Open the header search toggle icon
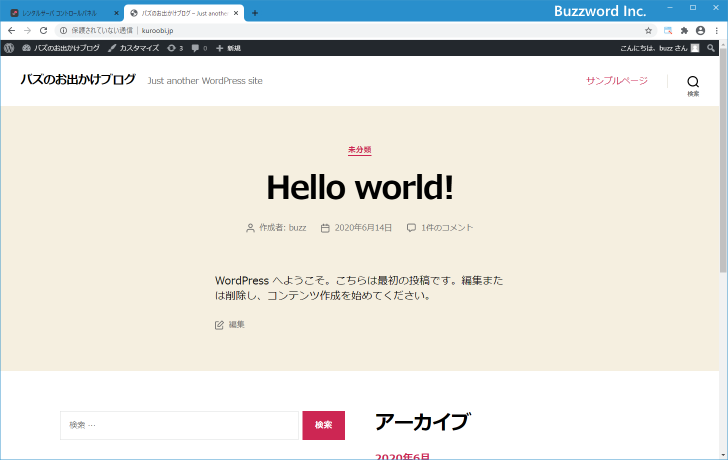This screenshot has height=460, width=728. point(693,85)
